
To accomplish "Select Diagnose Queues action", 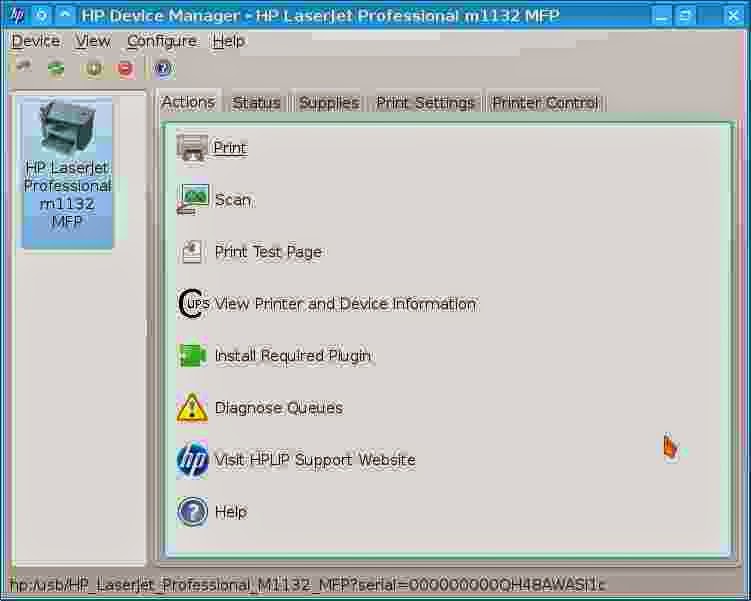I will [279, 408].
